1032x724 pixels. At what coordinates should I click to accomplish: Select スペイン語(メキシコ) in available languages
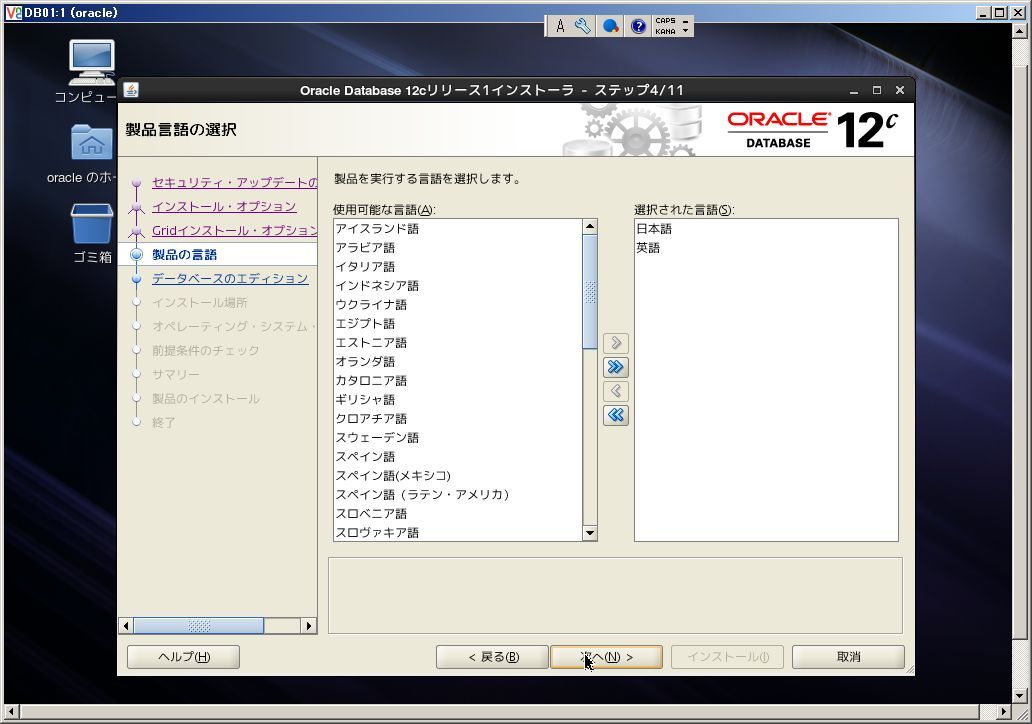(458, 476)
